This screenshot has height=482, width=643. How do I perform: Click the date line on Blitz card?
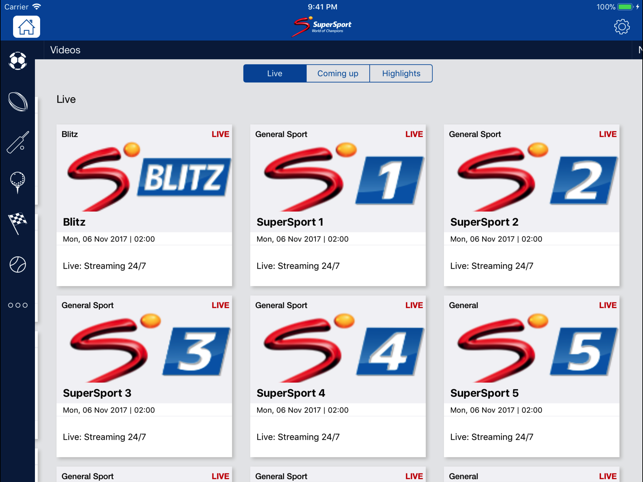click(x=109, y=239)
